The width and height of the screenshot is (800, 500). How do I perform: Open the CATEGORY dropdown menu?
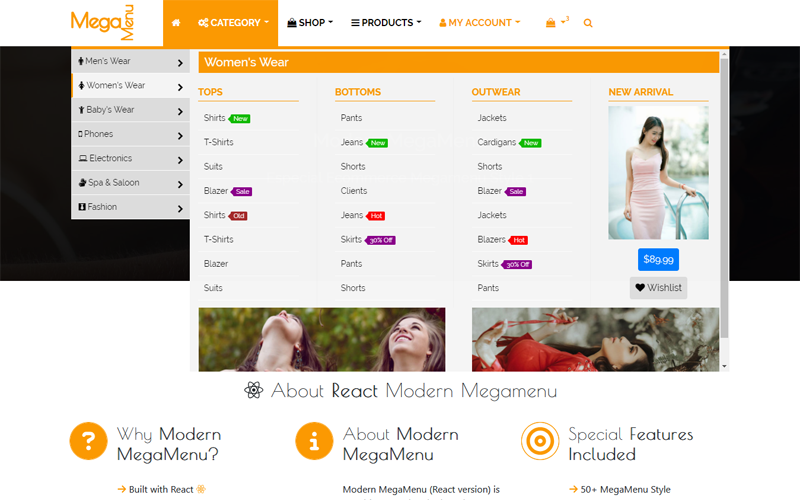(233, 23)
